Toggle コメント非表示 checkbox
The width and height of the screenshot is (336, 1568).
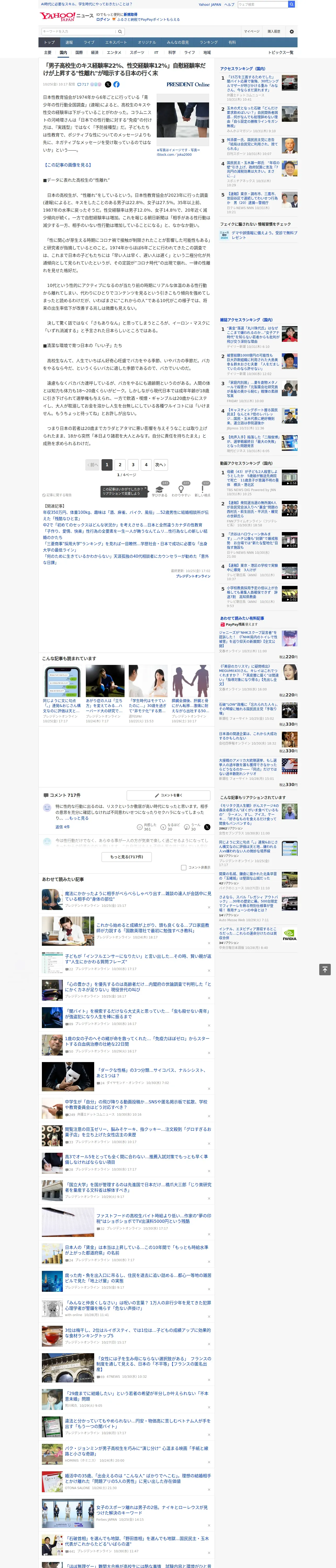[183, 867]
